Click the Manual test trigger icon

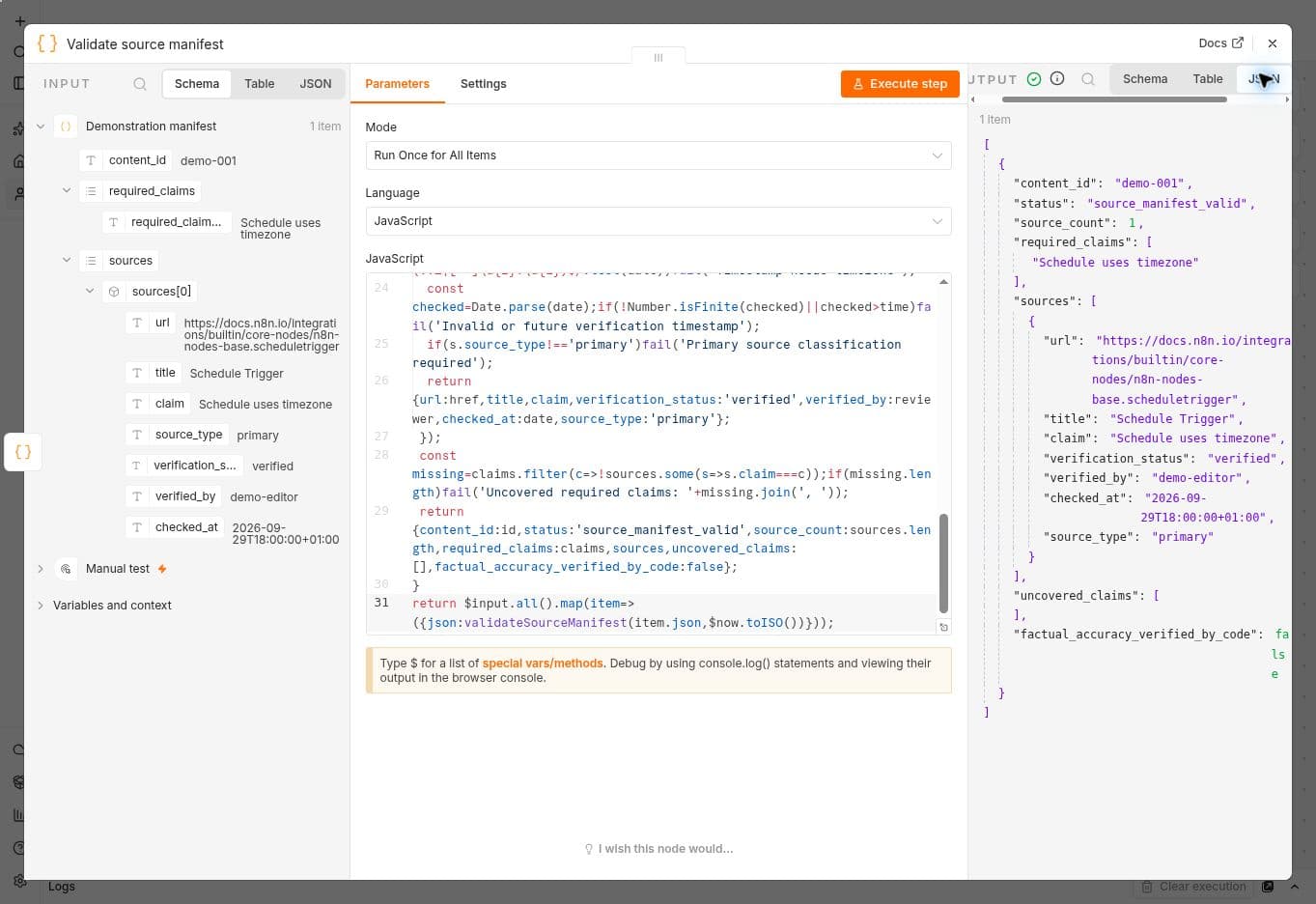tap(66, 569)
